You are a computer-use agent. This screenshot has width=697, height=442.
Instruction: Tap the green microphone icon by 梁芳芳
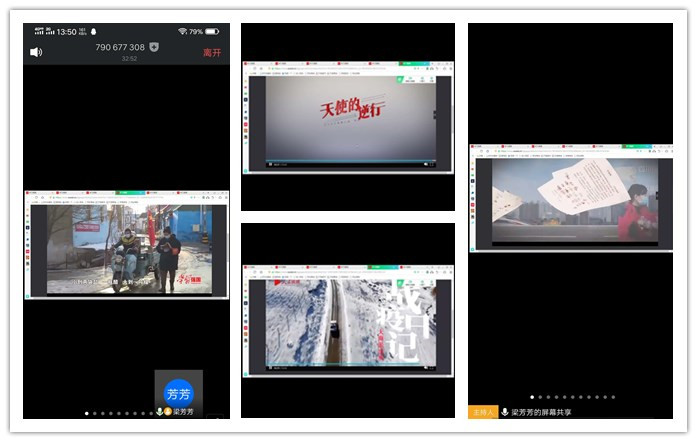point(160,411)
